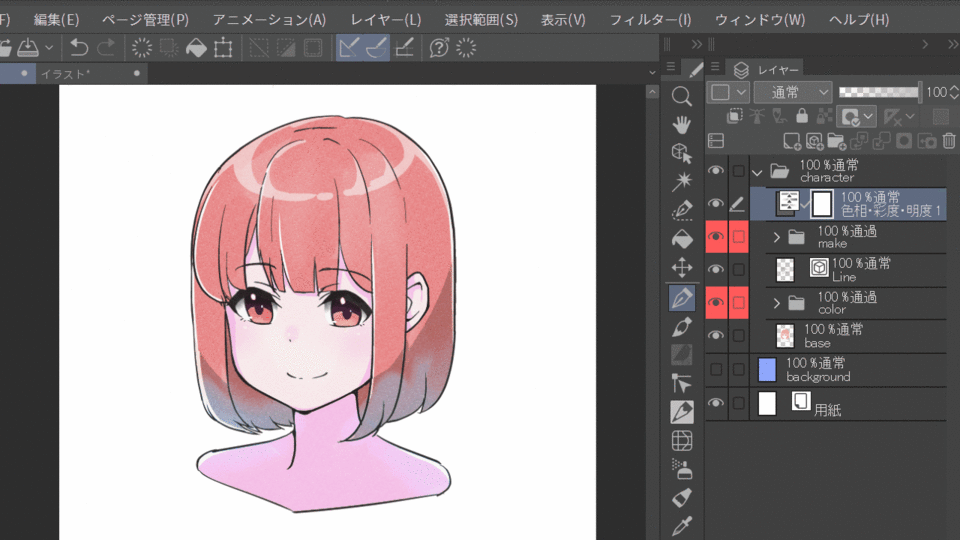Open the layer palette hamburger menu
Image resolution: width=960 pixels, height=540 pixels.
pyautogui.click(x=714, y=66)
